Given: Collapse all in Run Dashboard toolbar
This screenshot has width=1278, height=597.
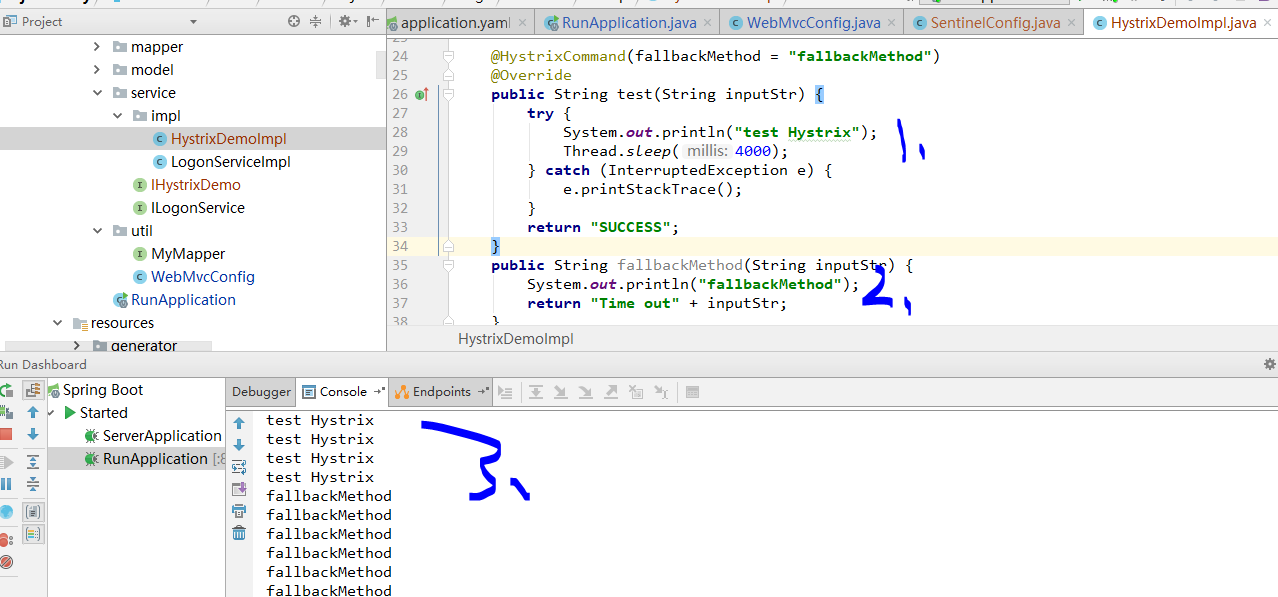Looking at the screenshot, I should [33, 484].
